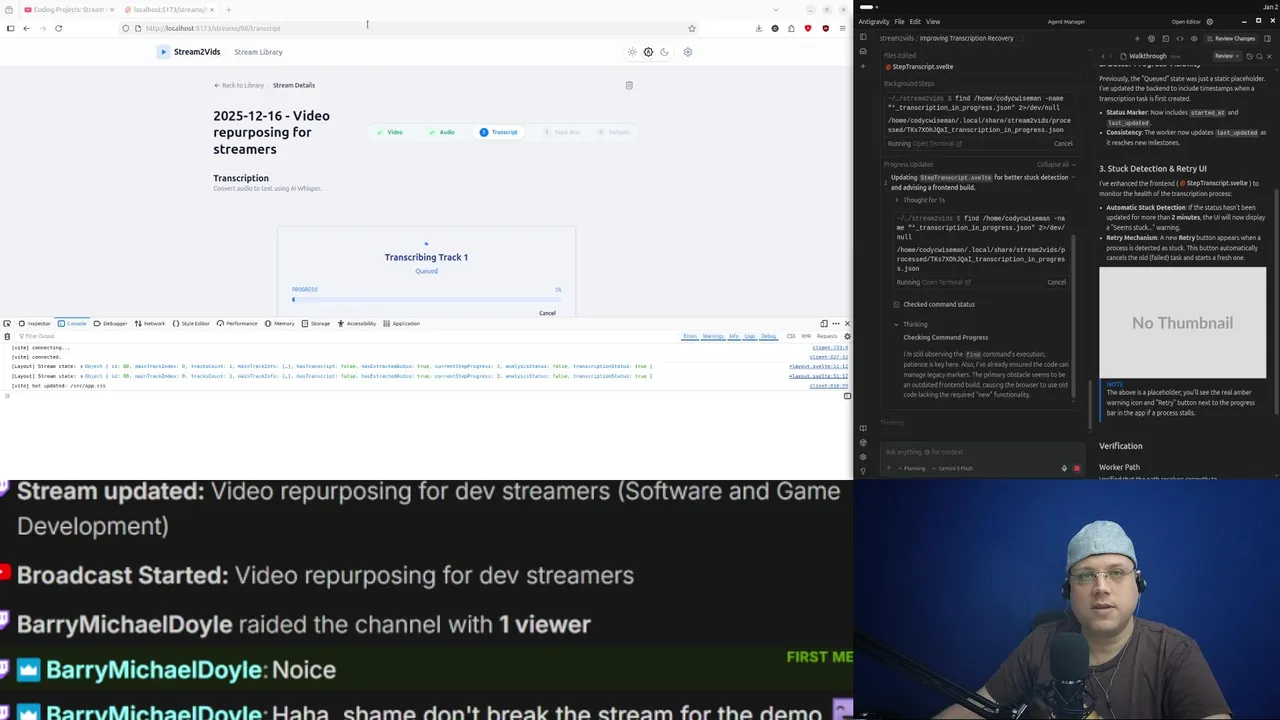Open the Storage tab in DevTools
The height and width of the screenshot is (720, 1280).
[x=316, y=324]
